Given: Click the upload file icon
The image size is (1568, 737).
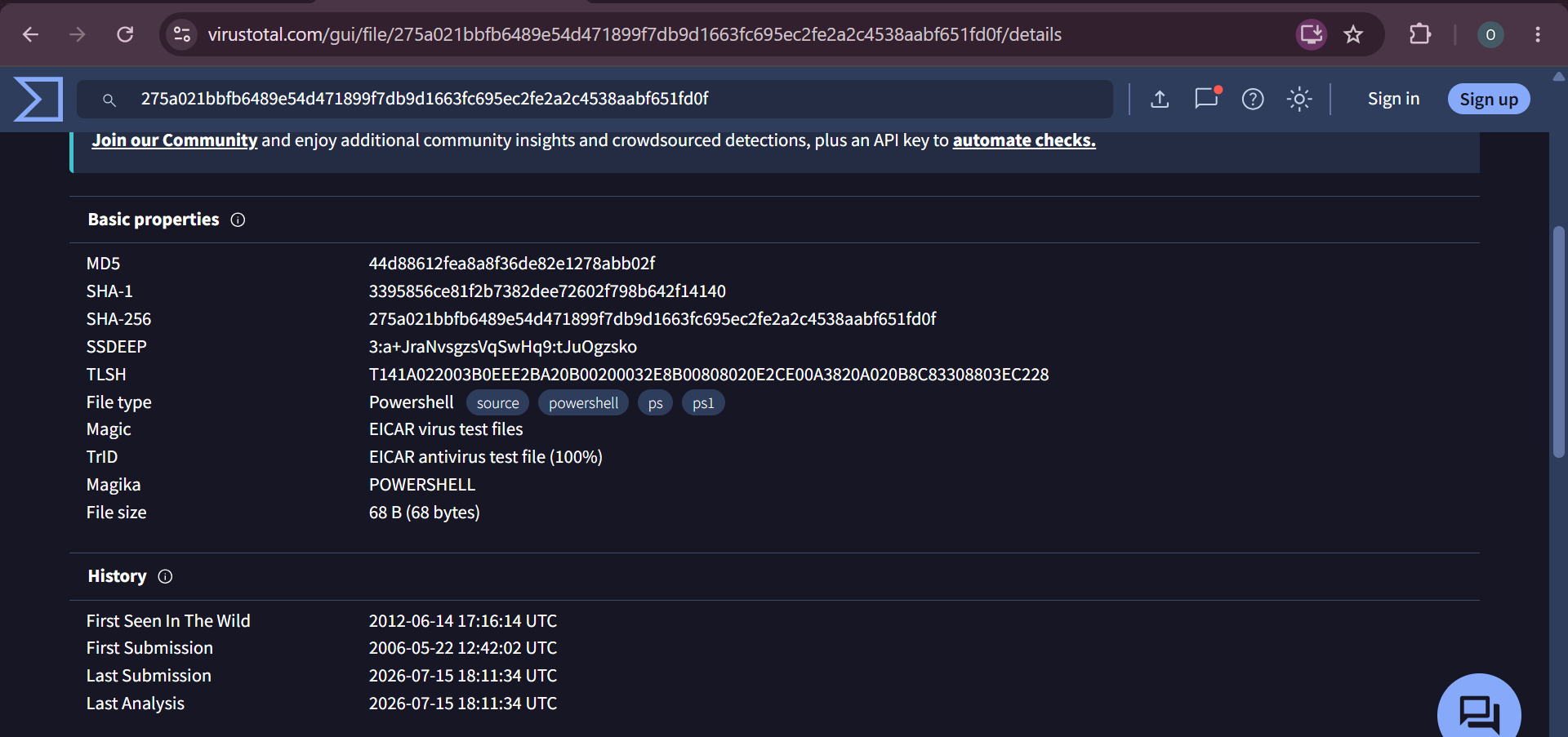Looking at the screenshot, I should pyautogui.click(x=1160, y=99).
